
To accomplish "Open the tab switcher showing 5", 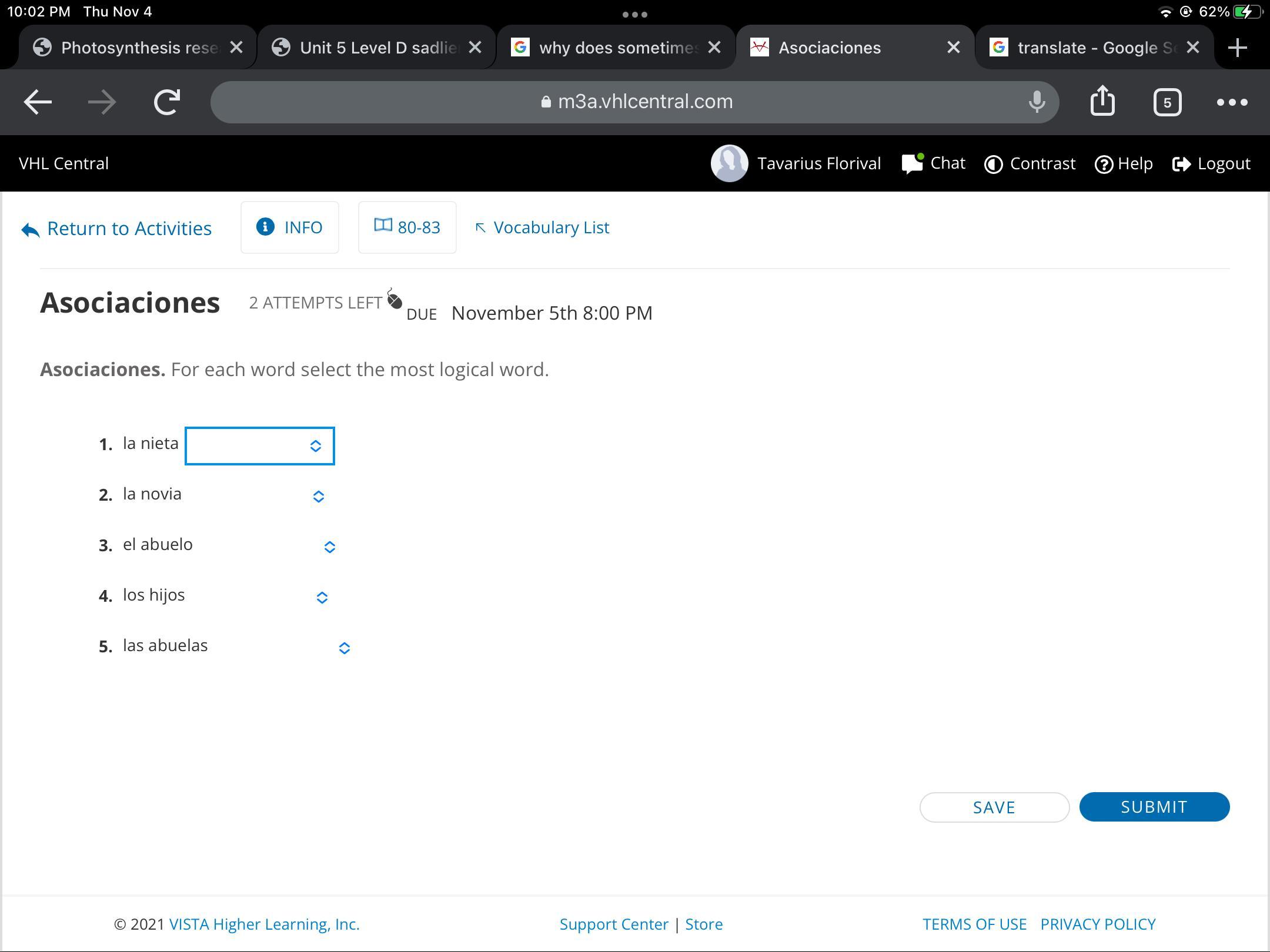I will [x=1167, y=103].
